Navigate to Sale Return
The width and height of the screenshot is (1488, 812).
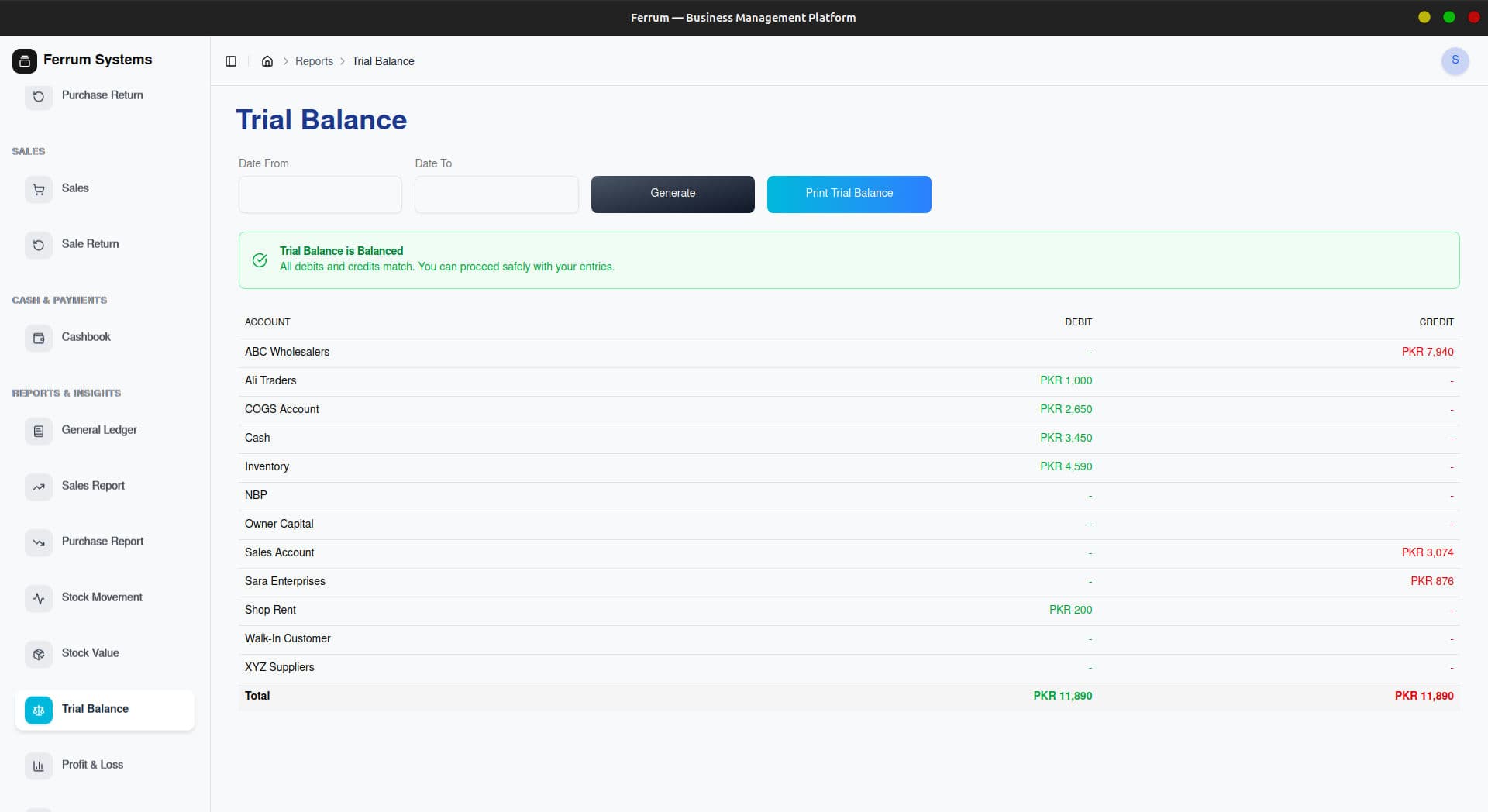[105, 245]
